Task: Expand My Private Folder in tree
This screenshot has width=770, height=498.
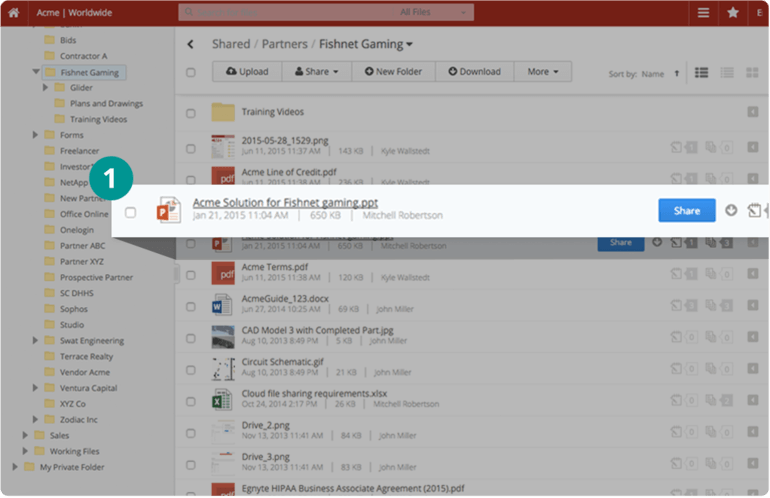Action: tap(15, 467)
